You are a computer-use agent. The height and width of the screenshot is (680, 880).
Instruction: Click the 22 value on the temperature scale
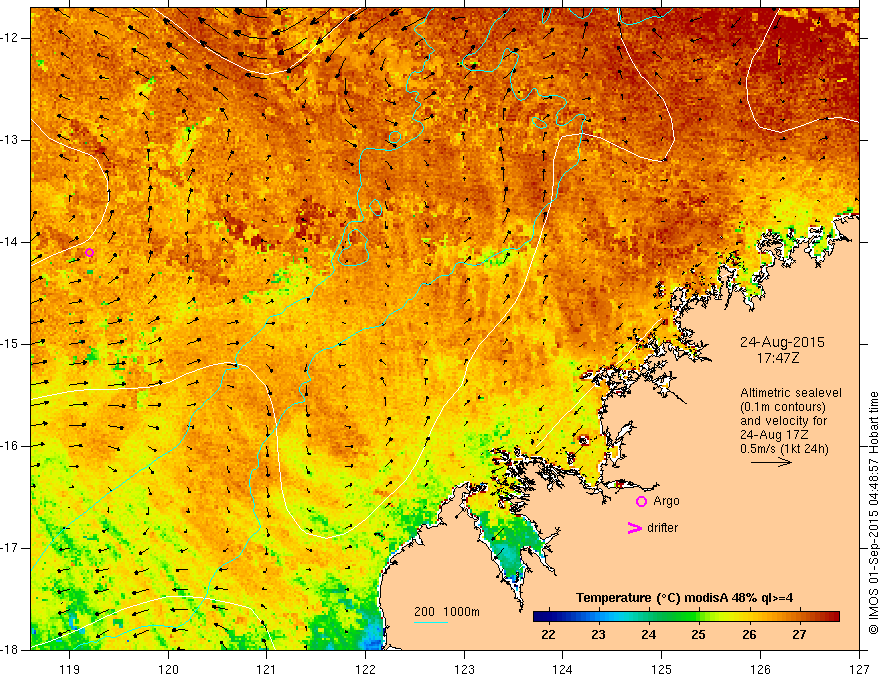click(548, 635)
